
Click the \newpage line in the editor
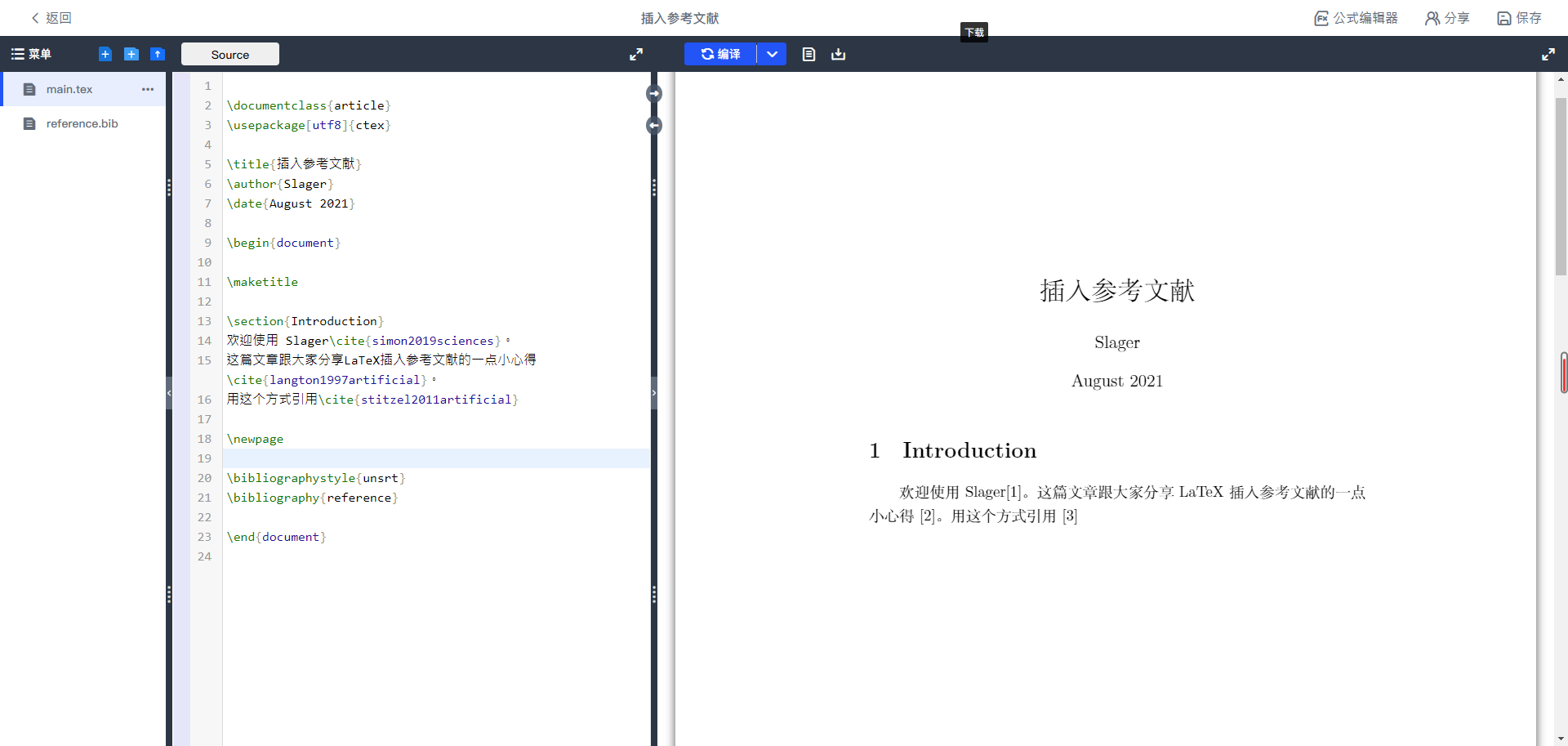click(256, 439)
